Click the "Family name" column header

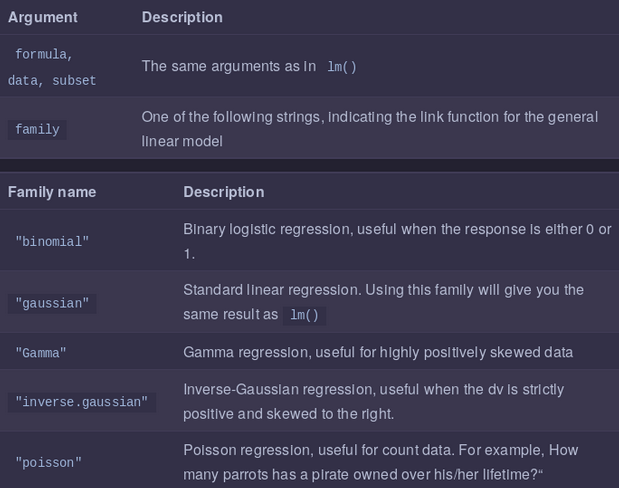52,192
